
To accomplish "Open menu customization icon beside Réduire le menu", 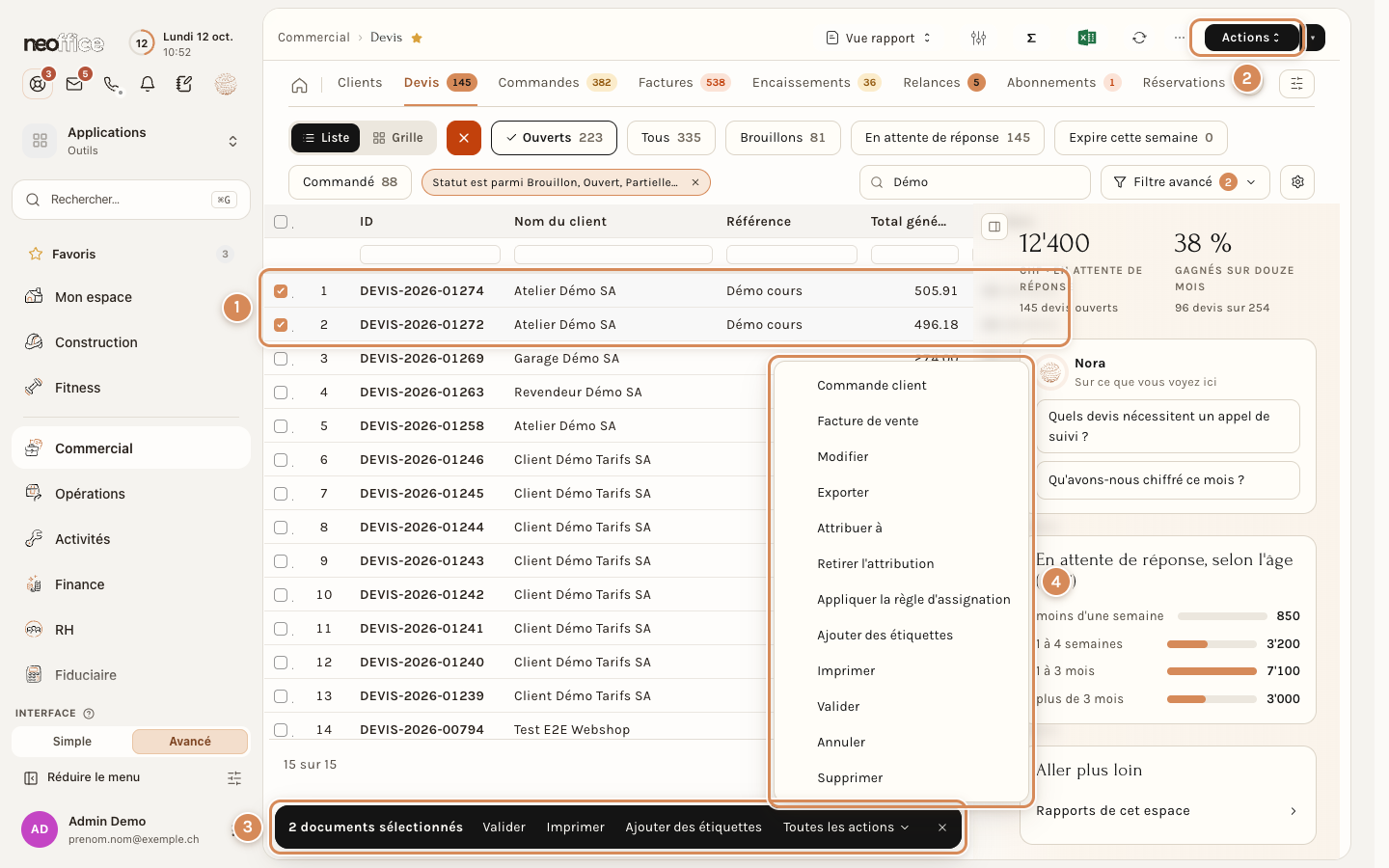I will 234,777.
